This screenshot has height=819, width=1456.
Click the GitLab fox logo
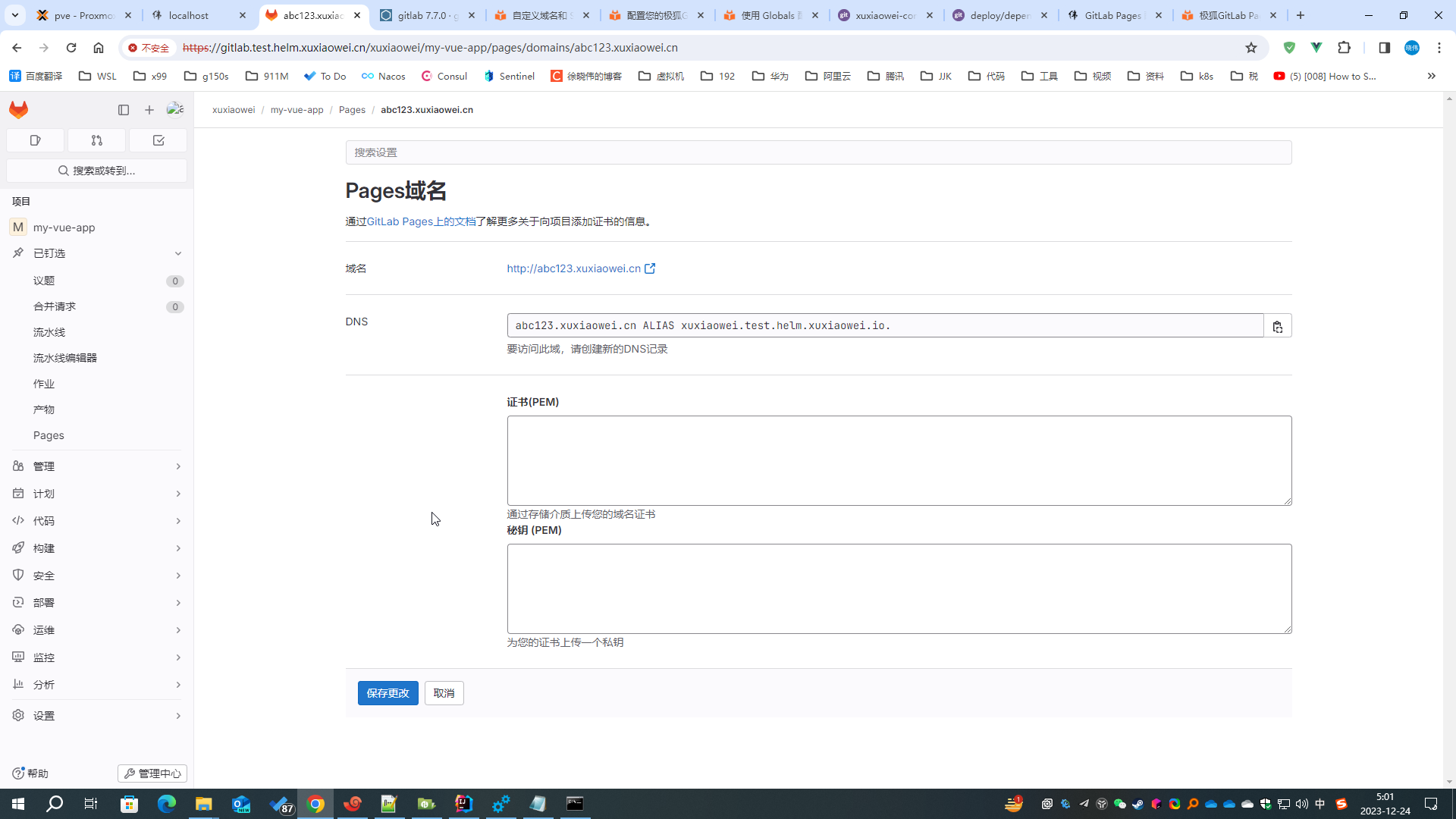tap(19, 110)
